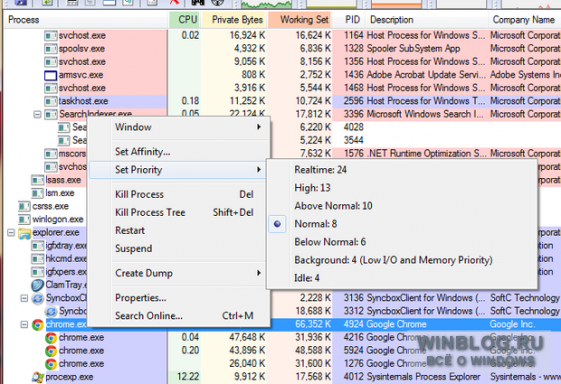561x384 pixels.
Task: Click the armsvc.exe process icon
Action: (50, 75)
